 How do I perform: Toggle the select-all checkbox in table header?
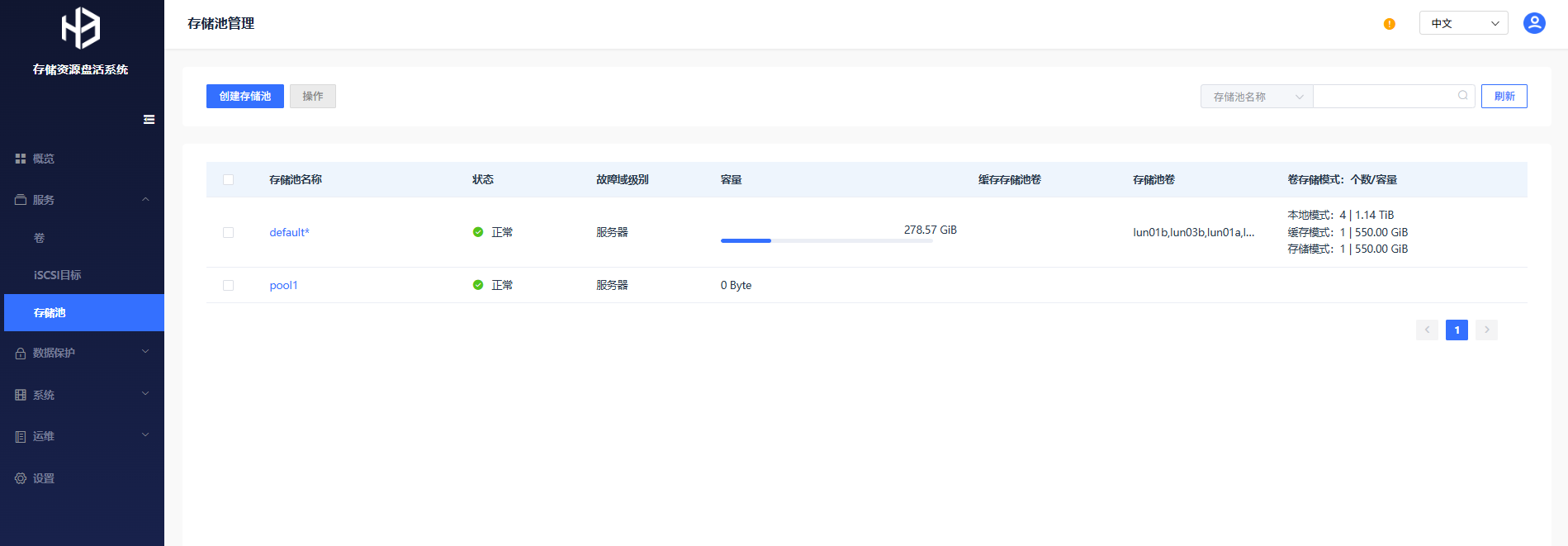229,179
